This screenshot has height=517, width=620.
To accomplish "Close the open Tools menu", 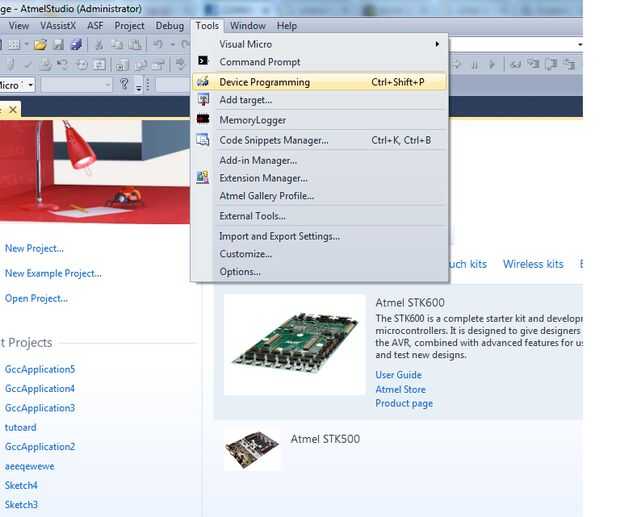I will pyautogui.click(x=207, y=26).
